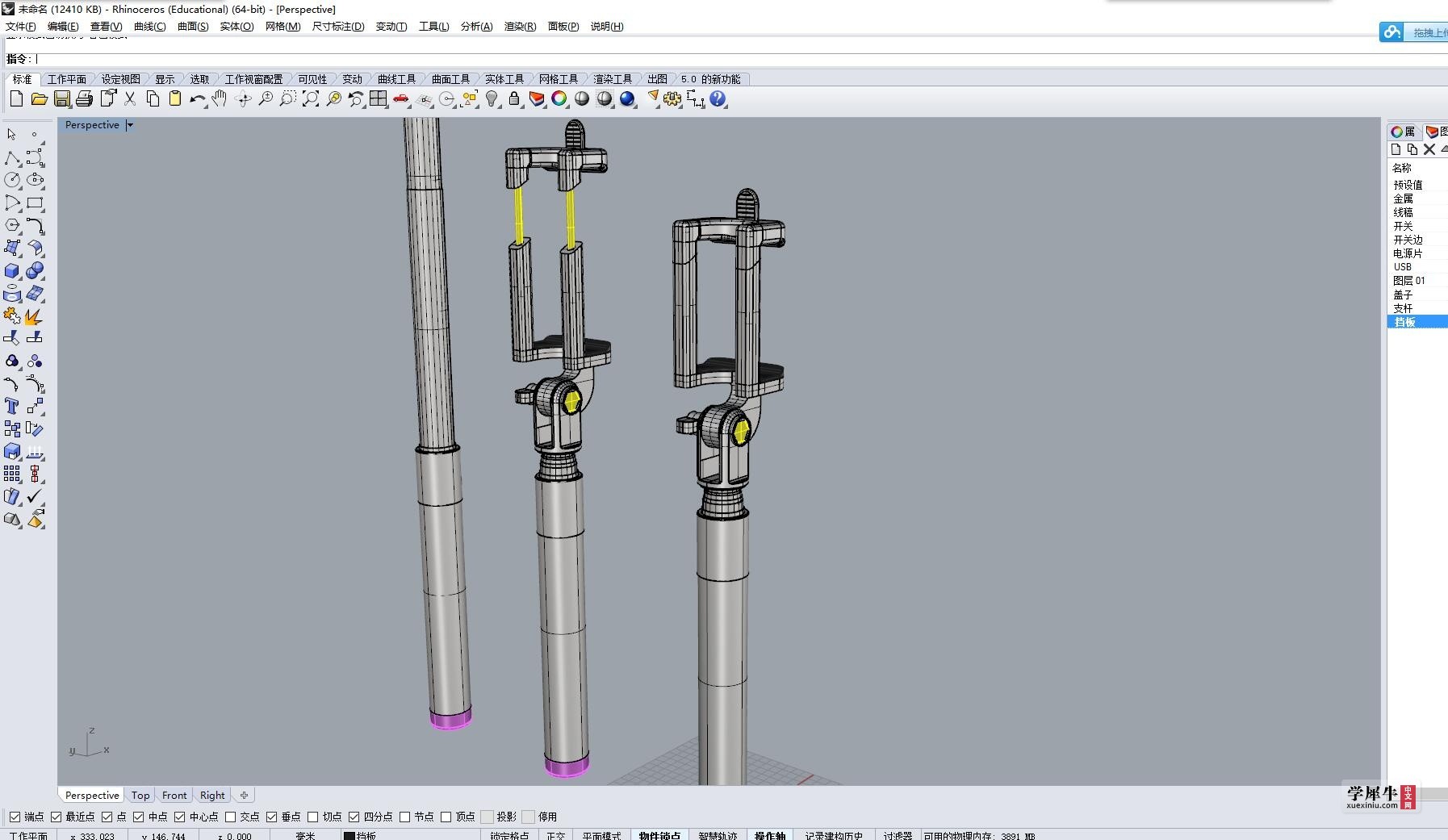Select the Rectangle tool in left toolbar

tap(35, 203)
